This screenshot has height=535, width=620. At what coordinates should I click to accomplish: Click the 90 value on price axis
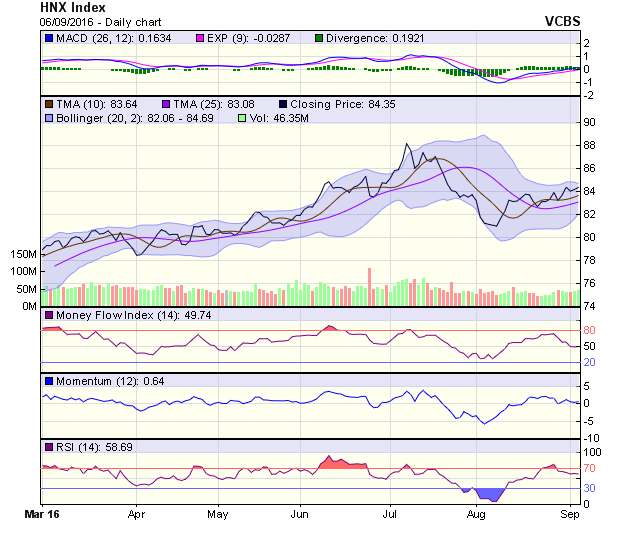pyautogui.click(x=591, y=122)
